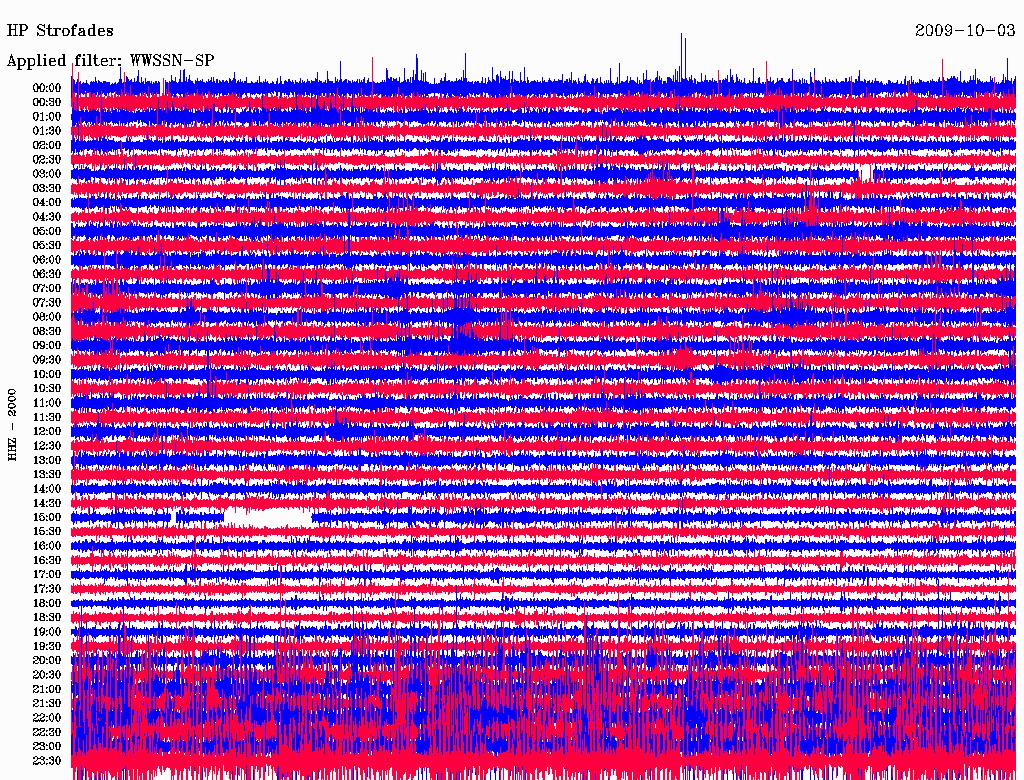The width and height of the screenshot is (1024, 780).
Task: Click the 07:00 time marker
Action: pyautogui.click(x=47, y=288)
